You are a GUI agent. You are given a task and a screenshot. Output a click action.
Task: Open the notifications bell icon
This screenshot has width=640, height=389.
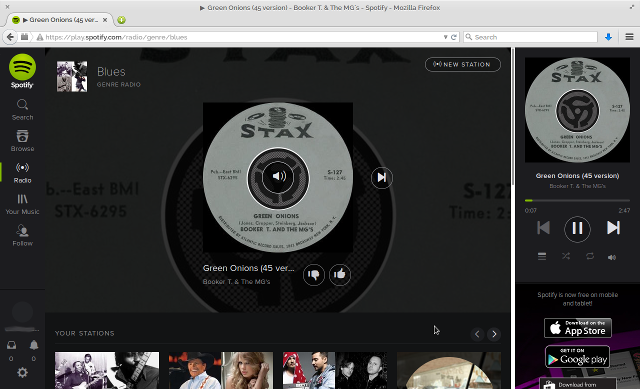34,345
